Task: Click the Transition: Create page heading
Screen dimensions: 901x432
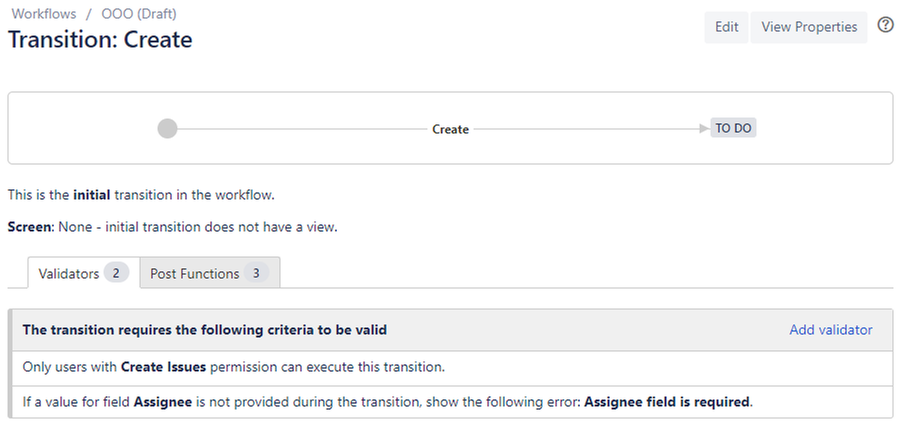Action: [100, 40]
